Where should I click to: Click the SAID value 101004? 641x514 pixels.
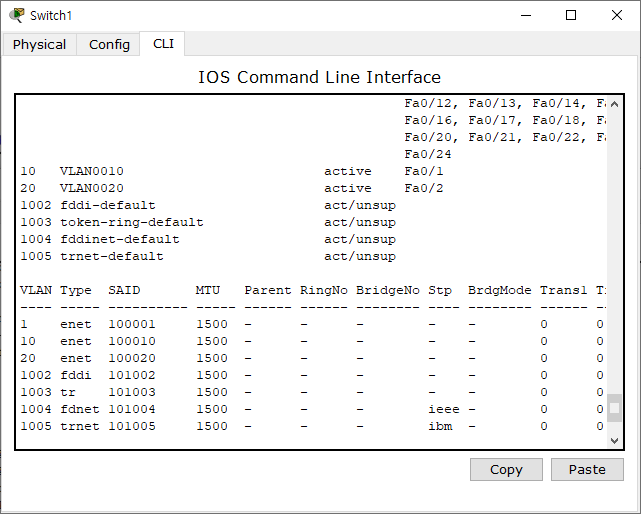(x=132, y=409)
